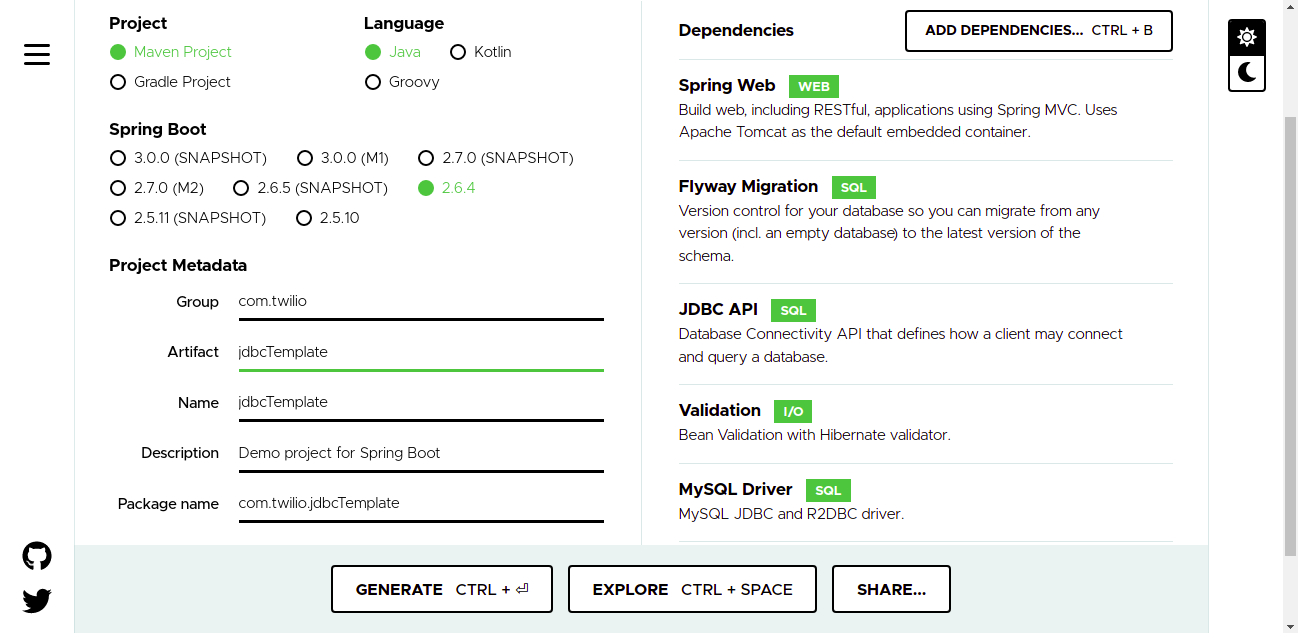The image size is (1298, 633).
Task: Focus the Group input field
Action: point(421,302)
